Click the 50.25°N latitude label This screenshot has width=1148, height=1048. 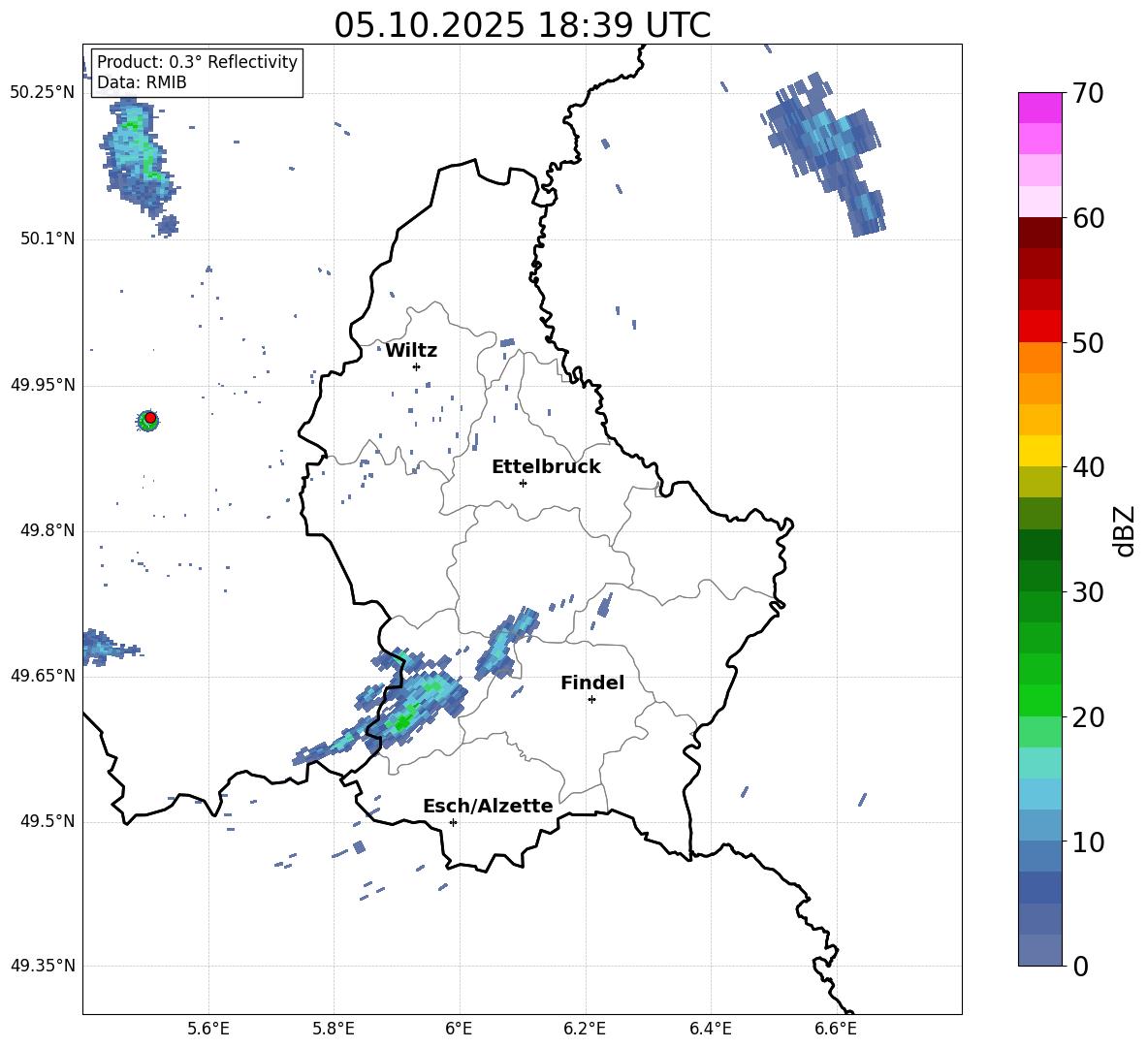(43, 93)
